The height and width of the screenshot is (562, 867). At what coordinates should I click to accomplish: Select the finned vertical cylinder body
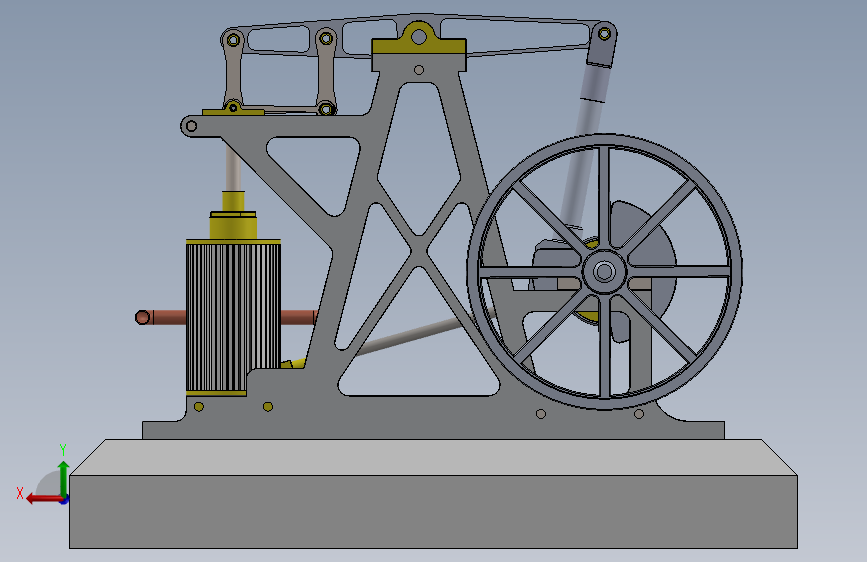[233, 316]
